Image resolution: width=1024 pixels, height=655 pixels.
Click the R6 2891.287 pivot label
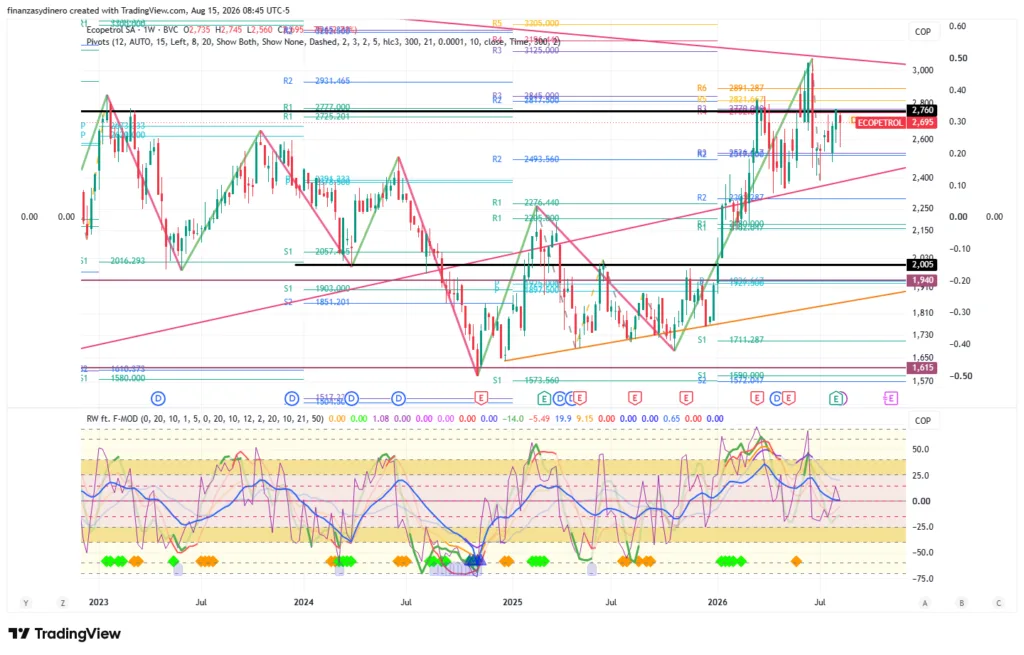(x=730, y=88)
